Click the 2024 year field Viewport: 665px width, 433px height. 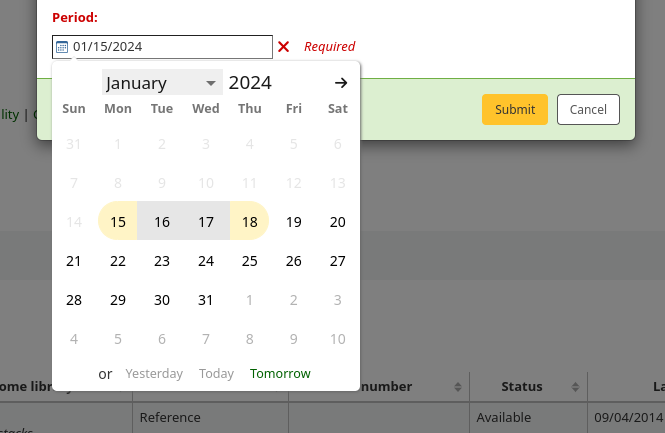click(x=250, y=83)
